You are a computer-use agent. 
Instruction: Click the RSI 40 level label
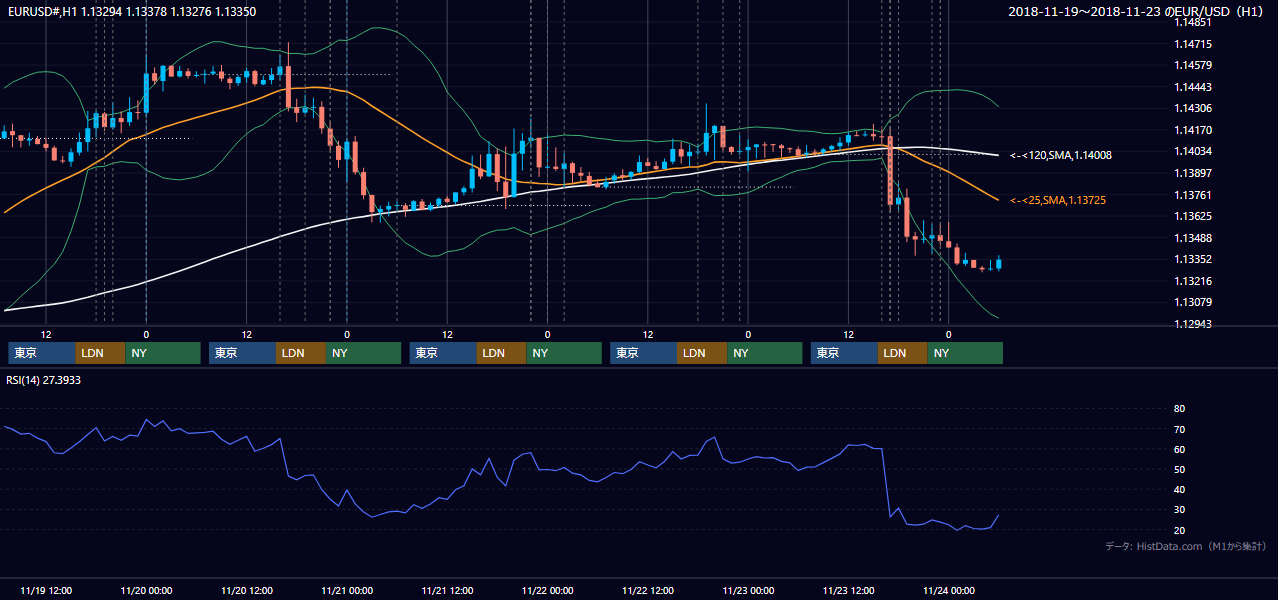pyautogui.click(x=1179, y=490)
